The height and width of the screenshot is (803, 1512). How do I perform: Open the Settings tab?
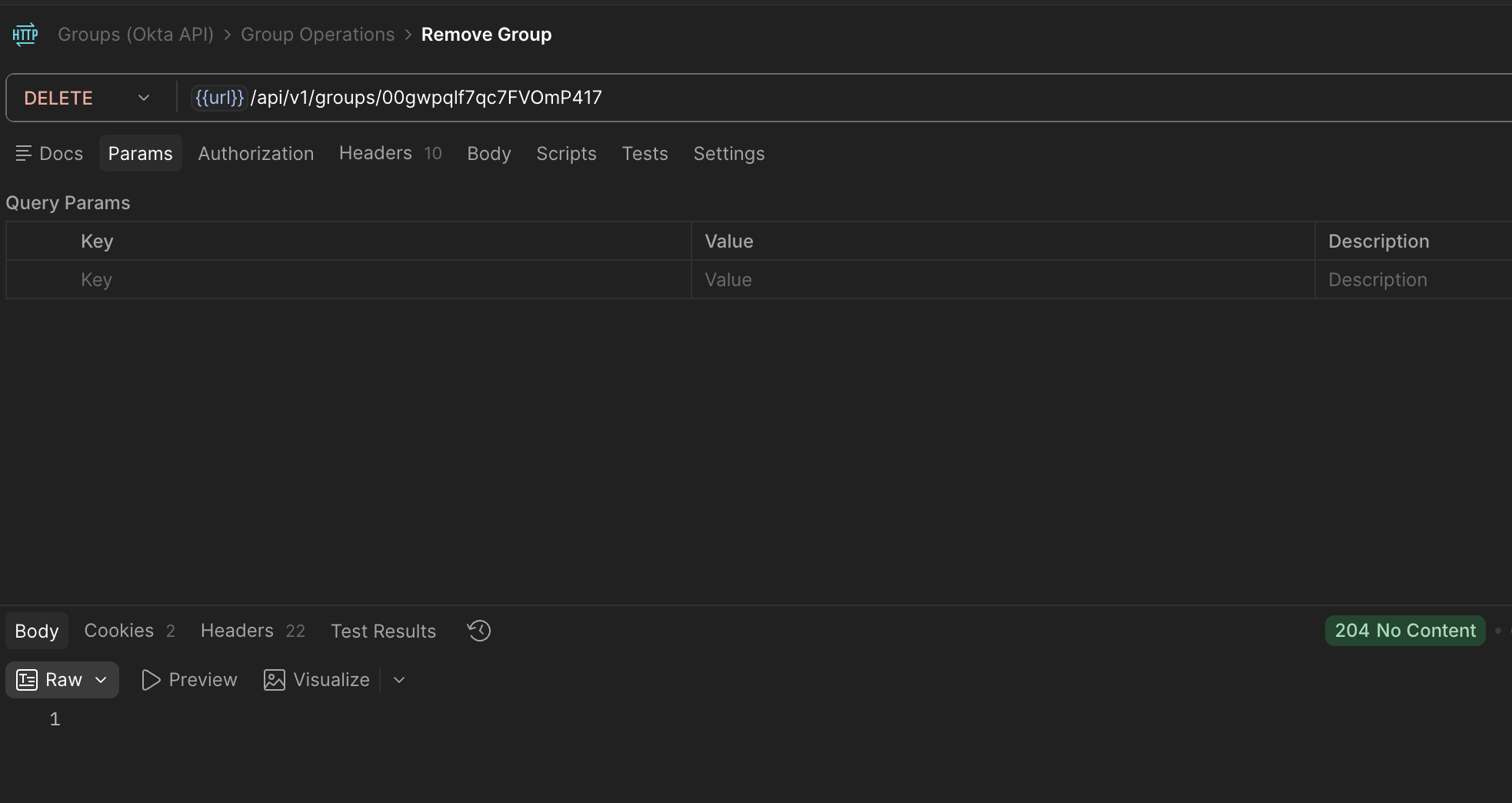click(x=729, y=153)
